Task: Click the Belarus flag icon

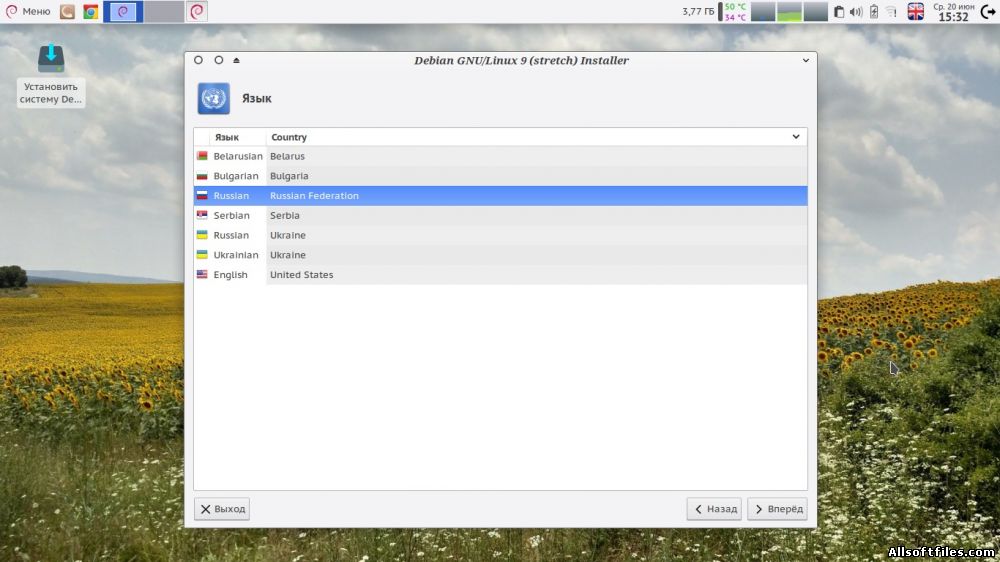Action: point(202,156)
